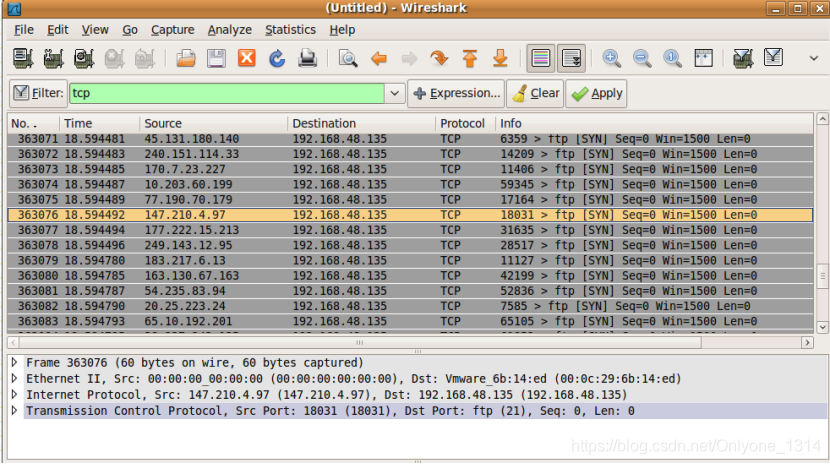This screenshot has width=830, height=464.
Task: Open the Help menu
Action: pos(342,30)
